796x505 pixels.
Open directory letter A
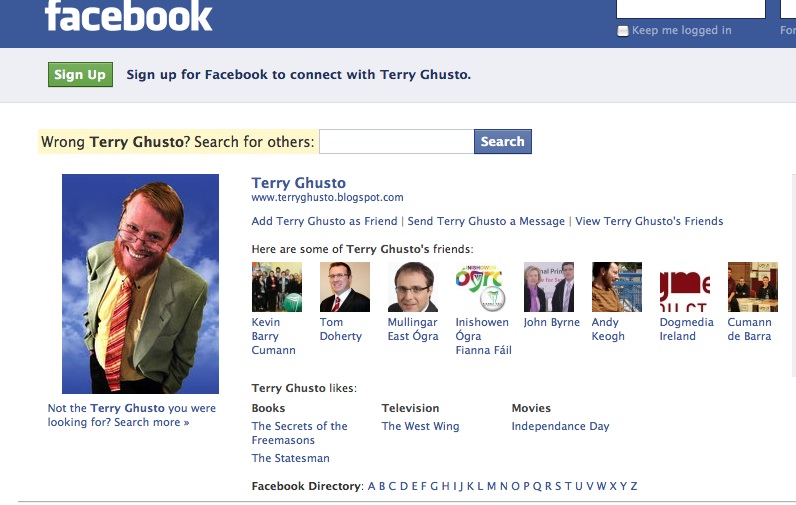(x=371, y=486)
